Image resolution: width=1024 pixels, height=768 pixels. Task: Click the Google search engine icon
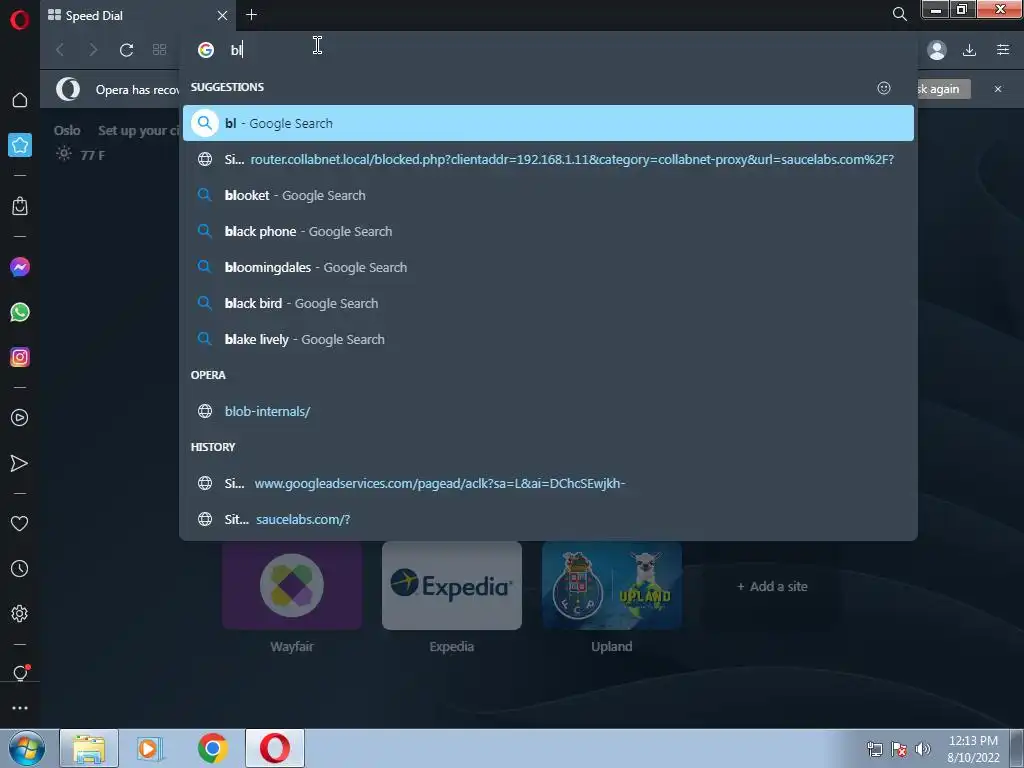(206, 50)
